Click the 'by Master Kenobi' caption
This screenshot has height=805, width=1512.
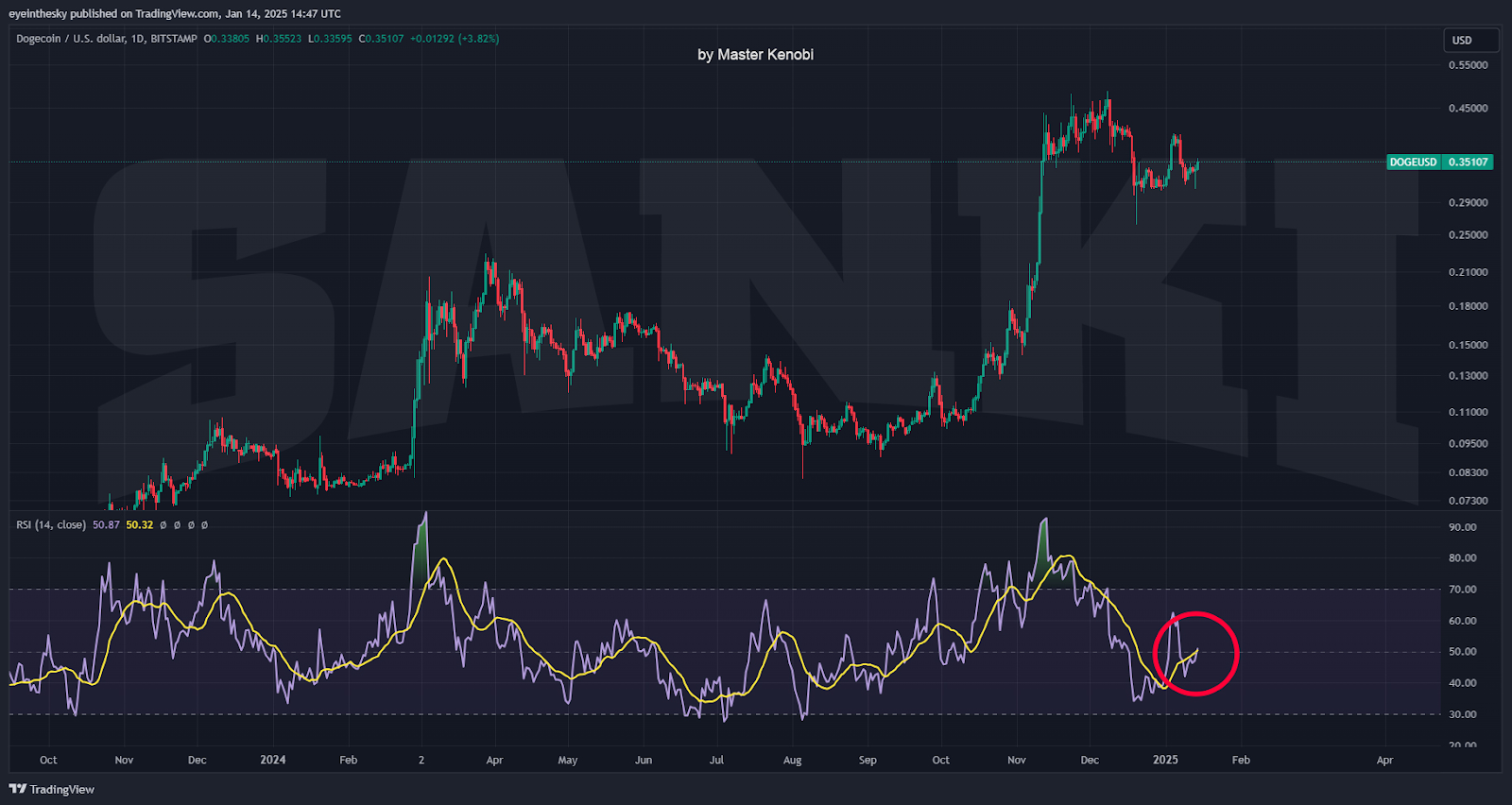(x=755, y=55)
